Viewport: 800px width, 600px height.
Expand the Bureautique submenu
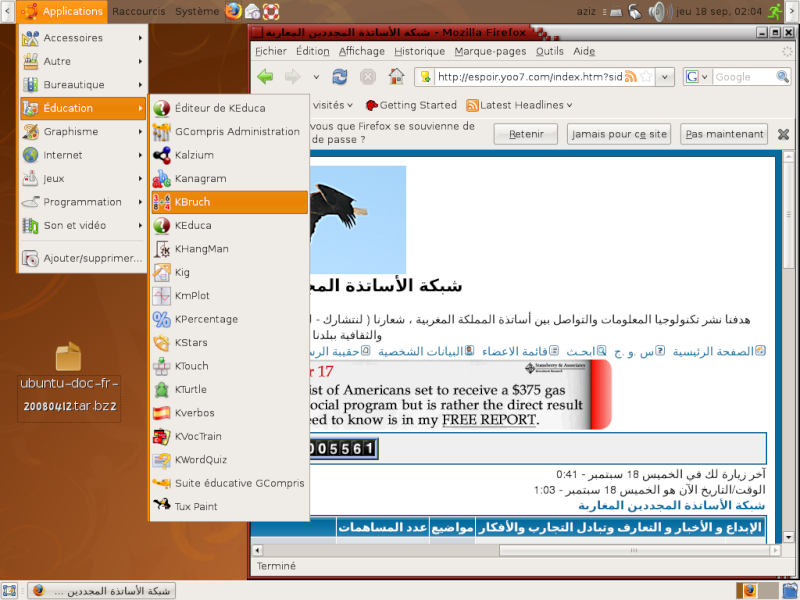[x=83, y=85]
